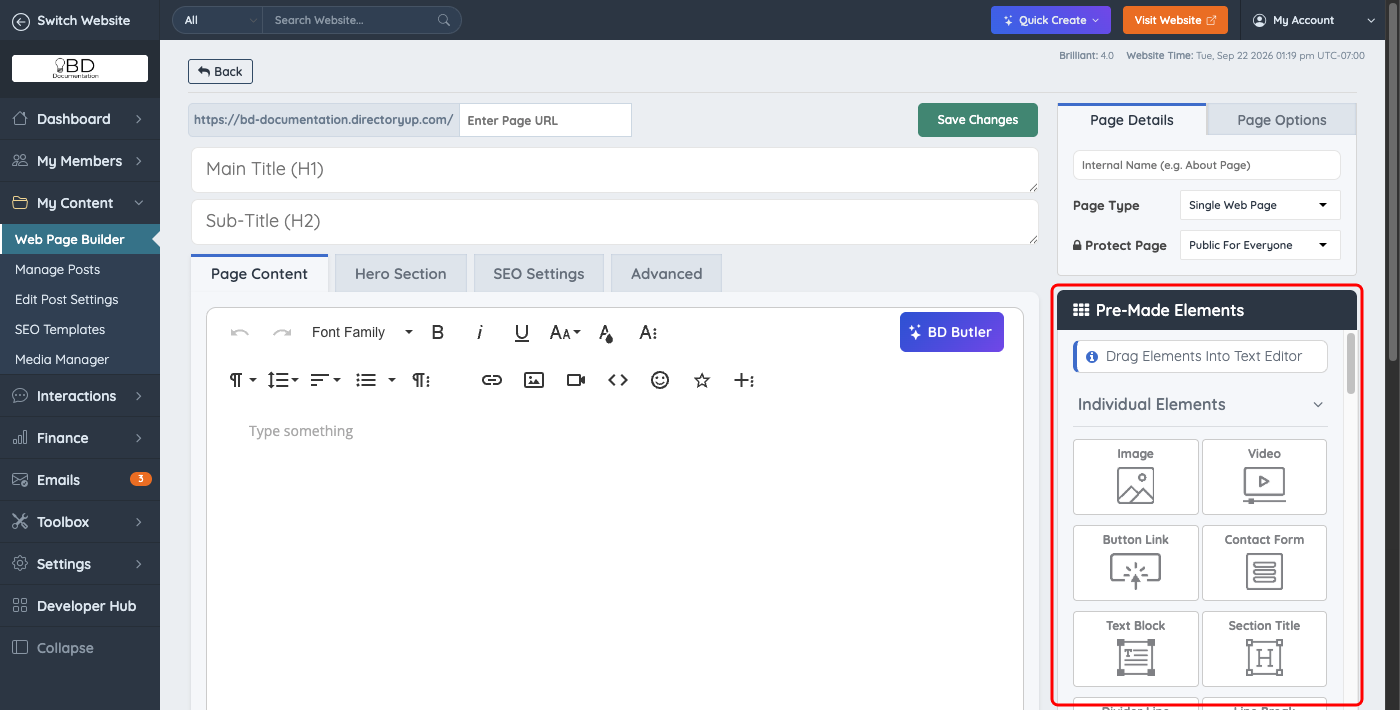The width and height of the screenshot is (1400, 710).
Task: Open the list style dropdown arrow
Action: point(392,380)
